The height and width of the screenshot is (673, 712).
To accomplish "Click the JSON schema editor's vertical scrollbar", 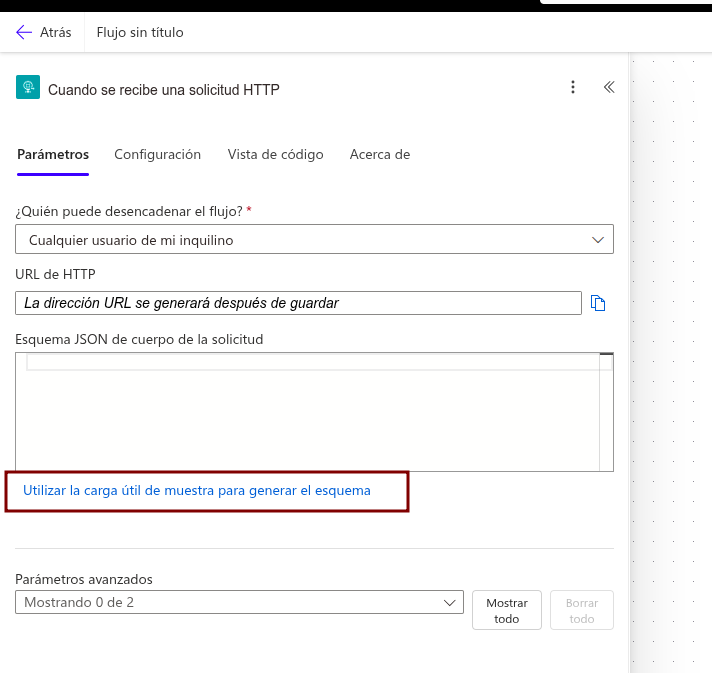I will (x=605, y=412).
